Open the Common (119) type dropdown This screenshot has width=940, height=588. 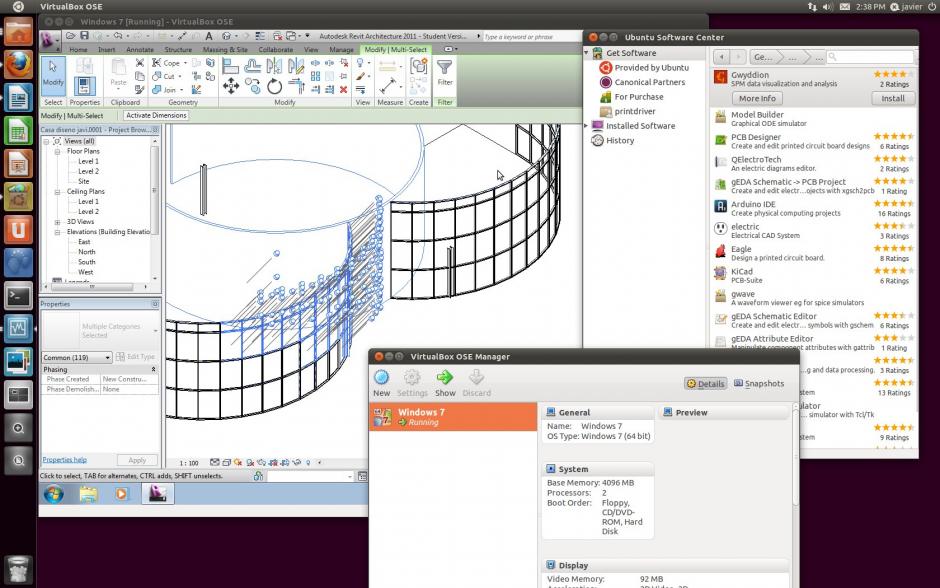tap(77, 357)
